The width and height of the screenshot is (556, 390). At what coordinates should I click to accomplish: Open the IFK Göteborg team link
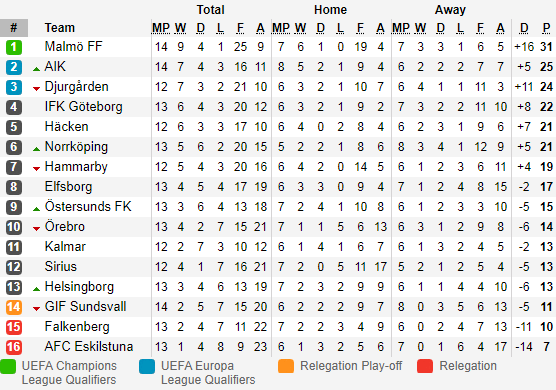84,106
